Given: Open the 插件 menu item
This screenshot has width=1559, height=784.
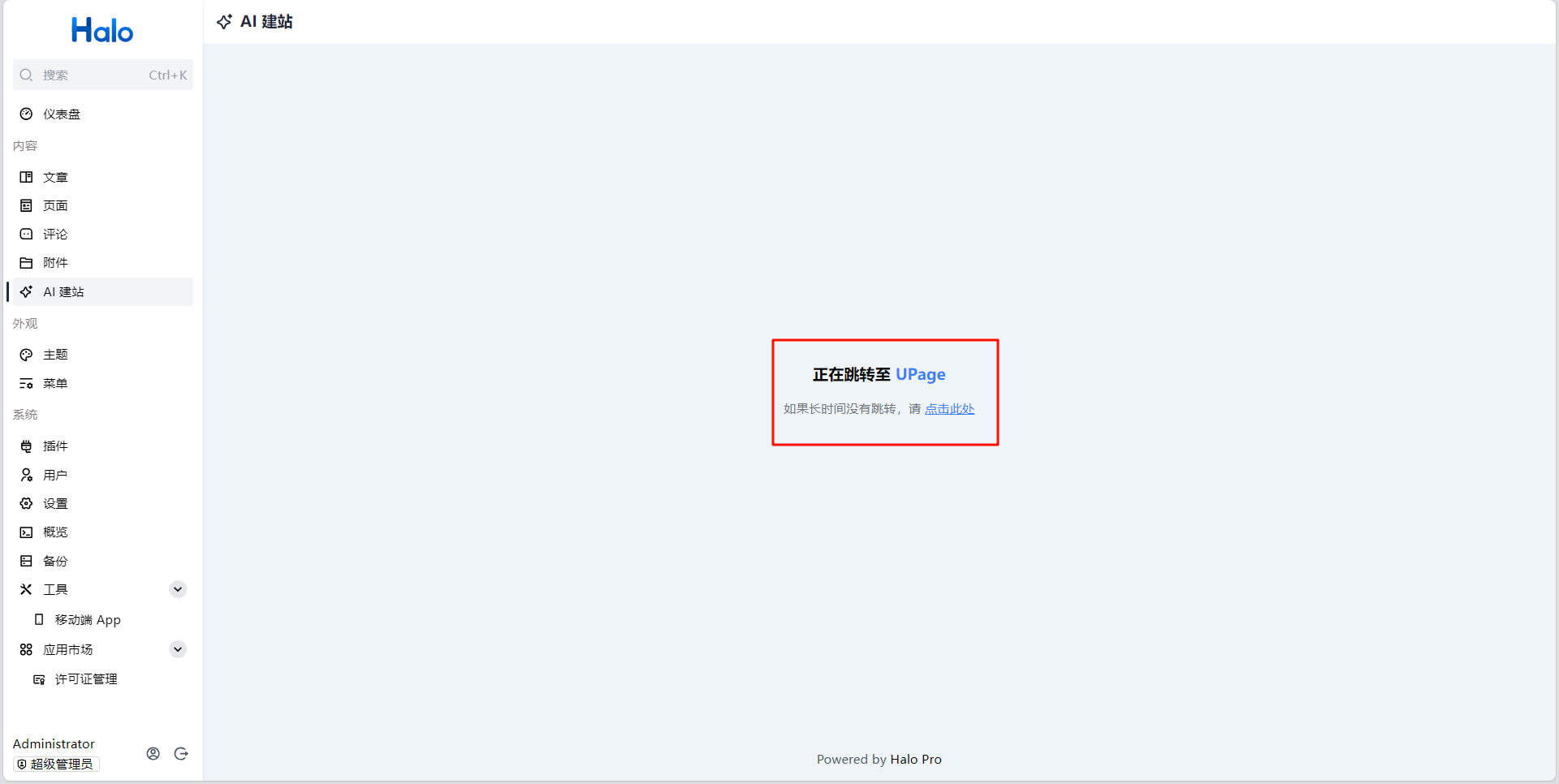Looking at the screenshot, I should 103,446.
